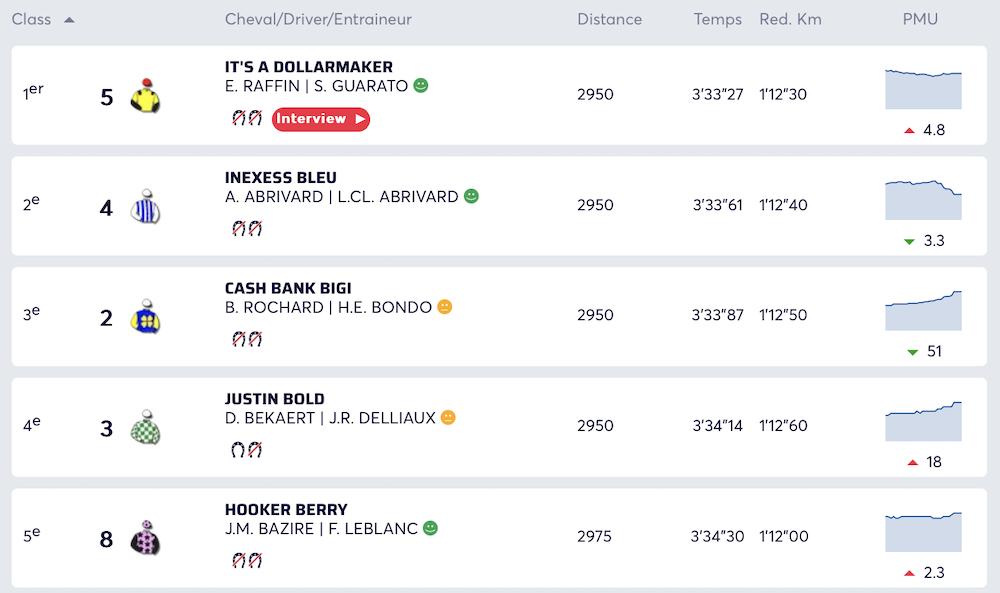Open the IT'S A DOLLARMAKER horse link
The width and height of the screenshot is (1000, 593).
click(x=308, y=67)
